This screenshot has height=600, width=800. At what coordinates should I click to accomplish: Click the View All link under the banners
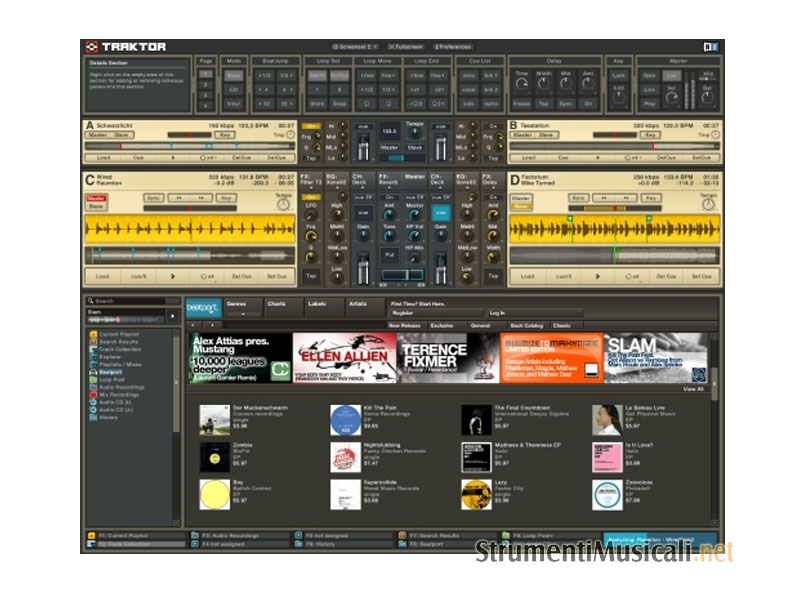click(693, 389)
